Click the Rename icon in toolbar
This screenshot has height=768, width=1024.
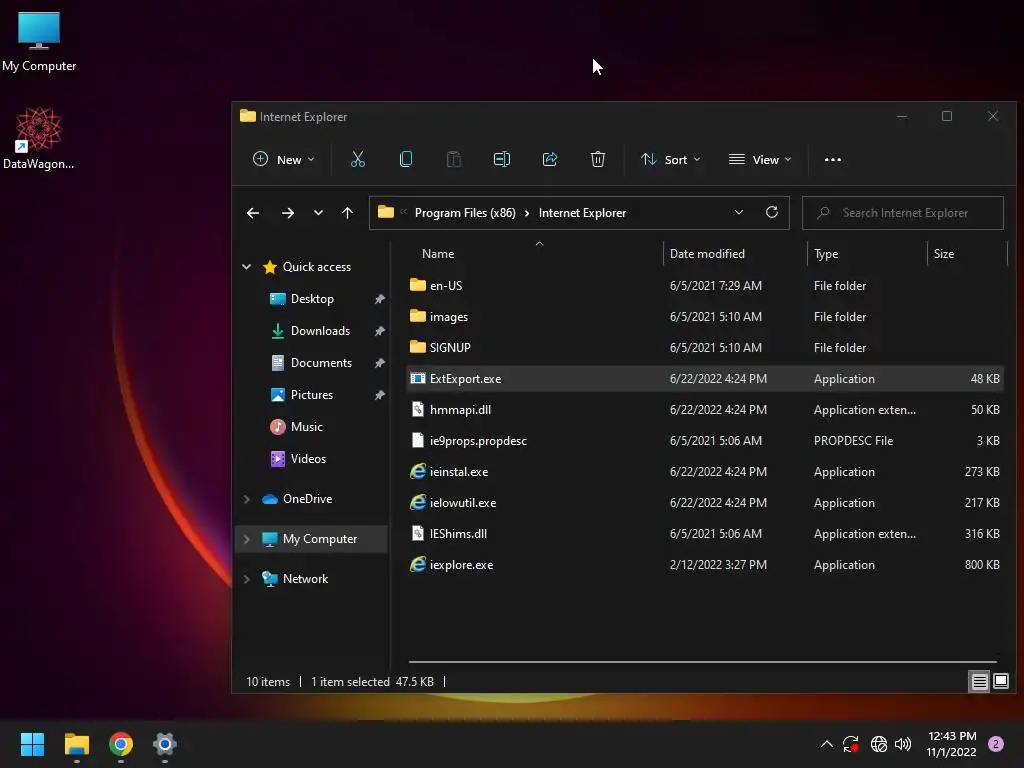pos(502,159)
